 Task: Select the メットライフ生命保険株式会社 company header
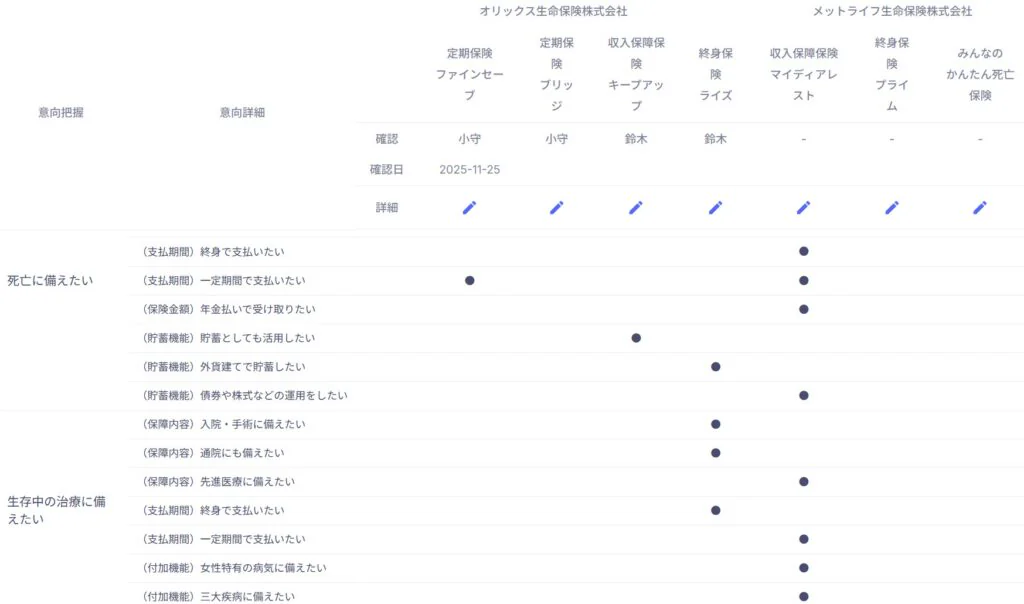coord(892,11)
